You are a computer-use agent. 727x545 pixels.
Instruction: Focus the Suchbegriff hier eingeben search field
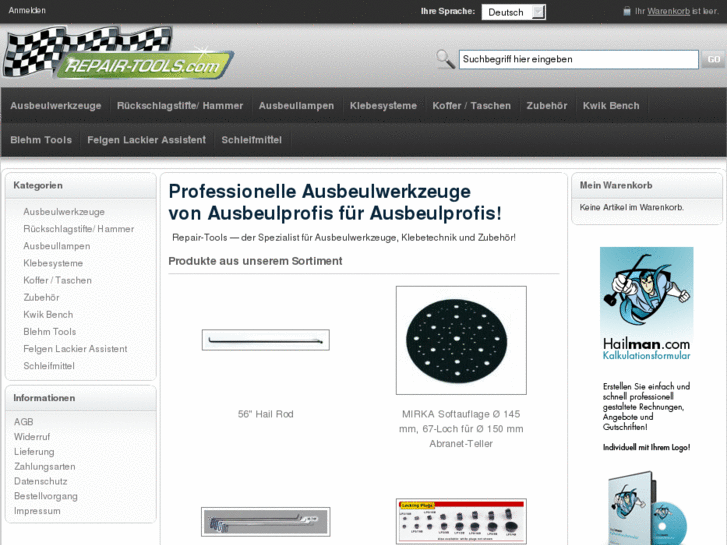(x=579, y=59)
